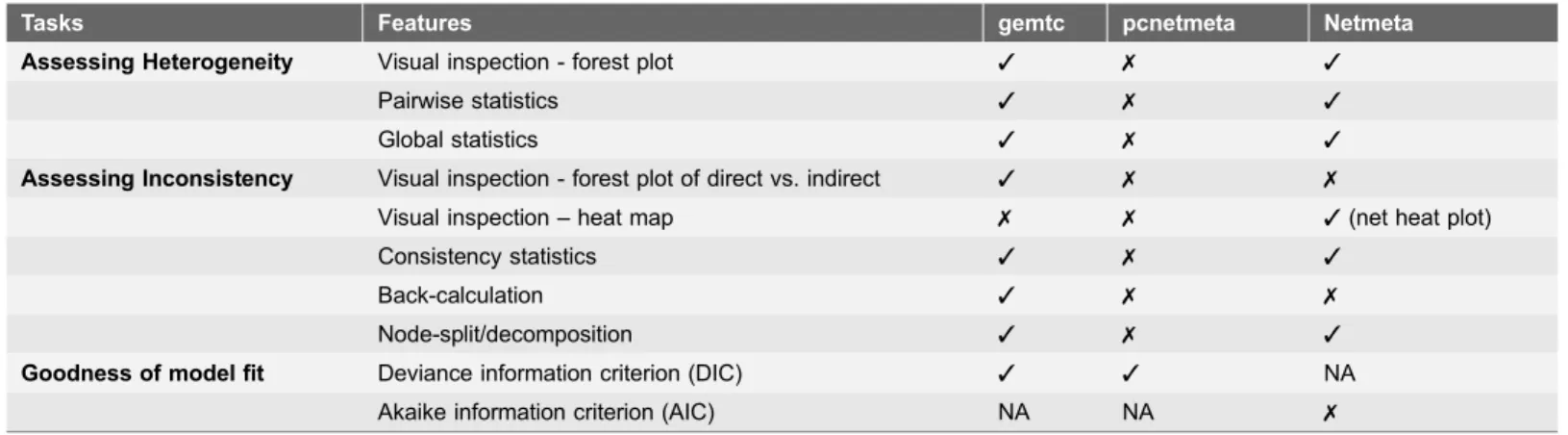Click gemtc checkmark for Back-calculation

tap(1006, 295)
